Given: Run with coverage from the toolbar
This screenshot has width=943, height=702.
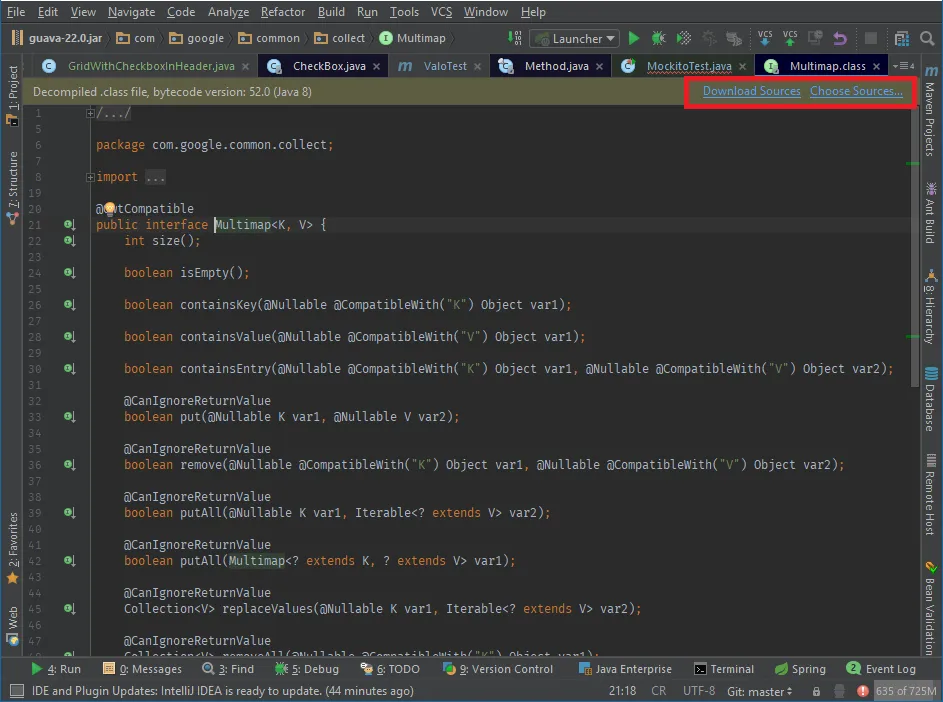Looking at the screenshot, I should click(684, 38).
